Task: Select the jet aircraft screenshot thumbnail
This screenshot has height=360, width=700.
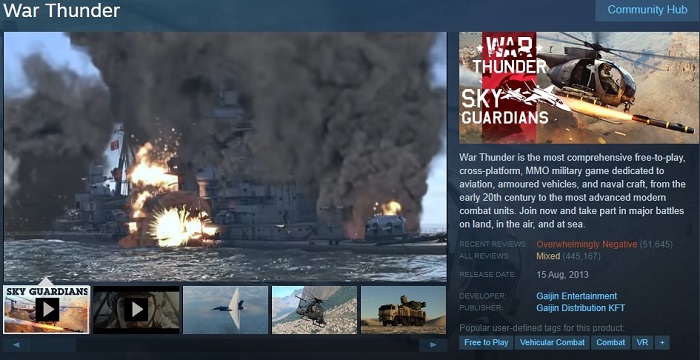Action: click(225, 310)
